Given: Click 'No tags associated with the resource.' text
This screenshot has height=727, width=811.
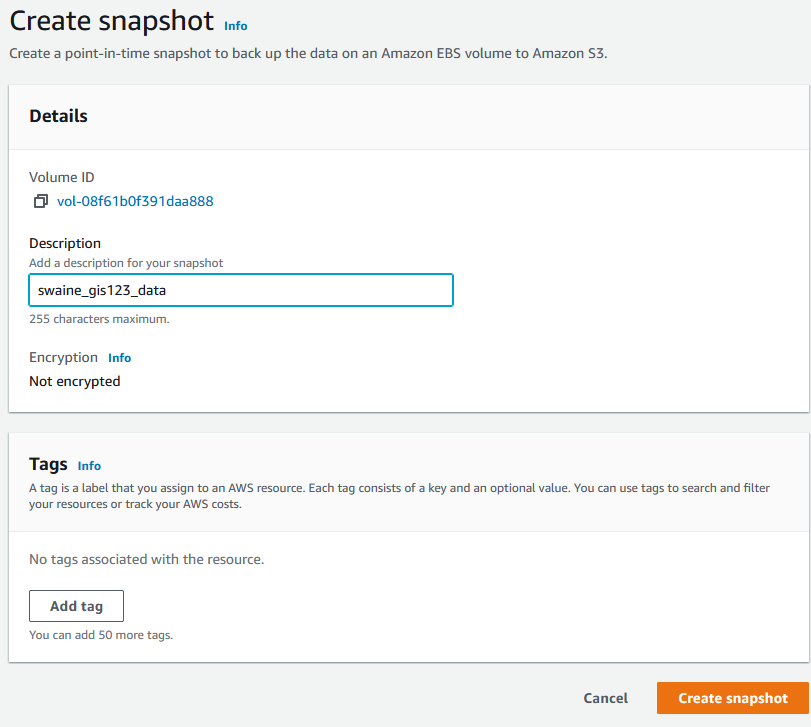Looking at the screenshot, I should click(146, 559).
